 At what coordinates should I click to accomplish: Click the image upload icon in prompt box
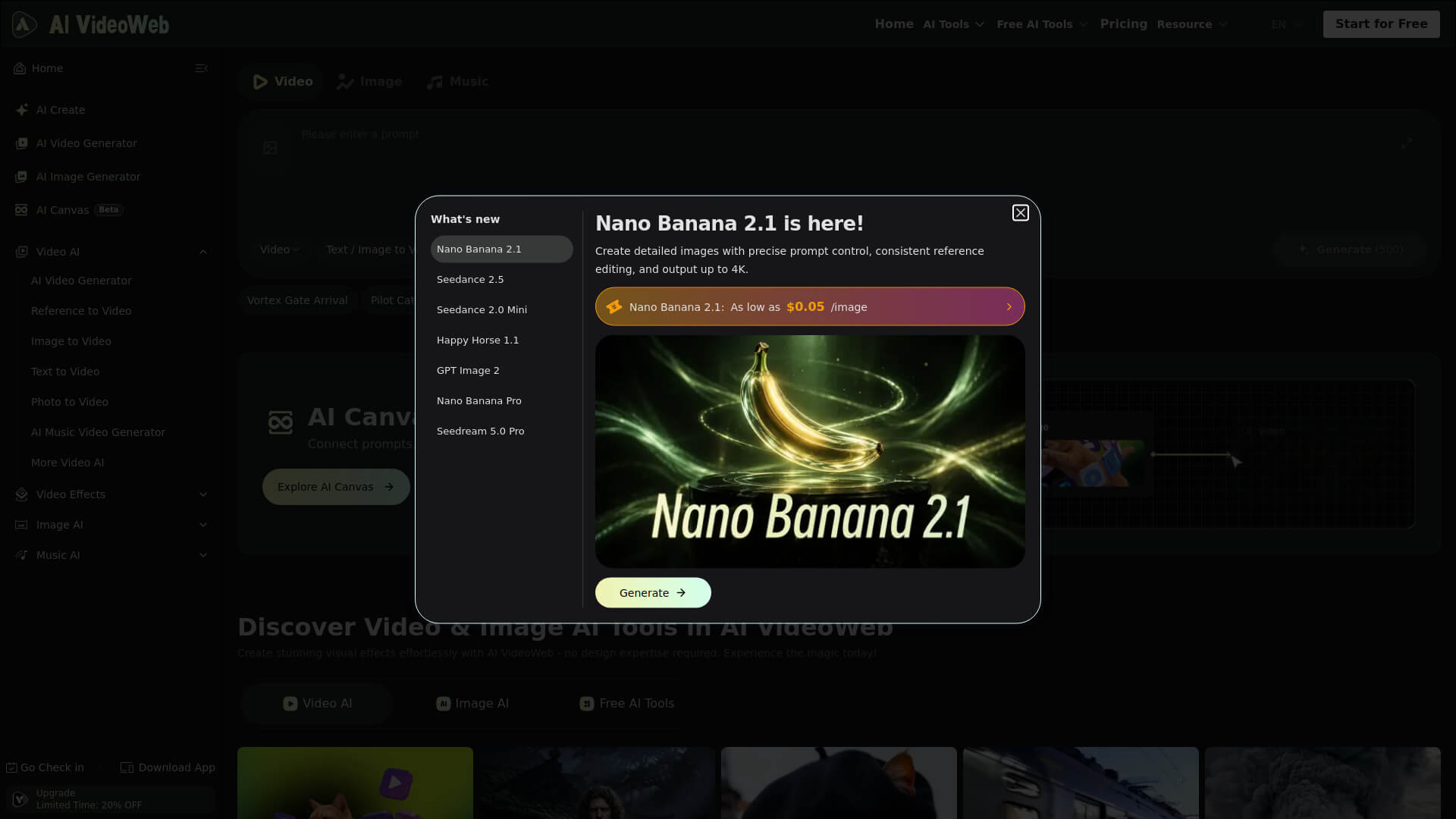point(270,148)
